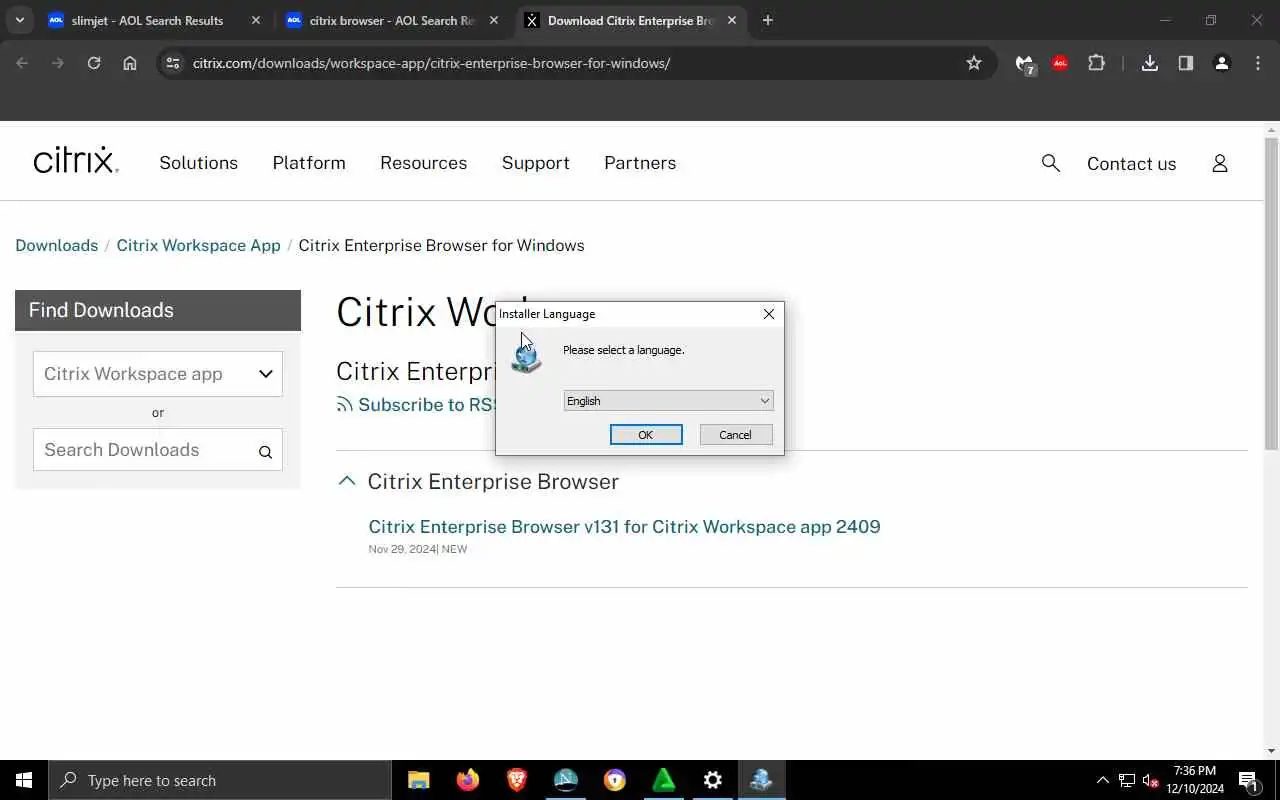Image resolution: width=1280 pixels, height=800 pixels.
Task: Open the browser three-dot menu
Action: click(1258, 63)
